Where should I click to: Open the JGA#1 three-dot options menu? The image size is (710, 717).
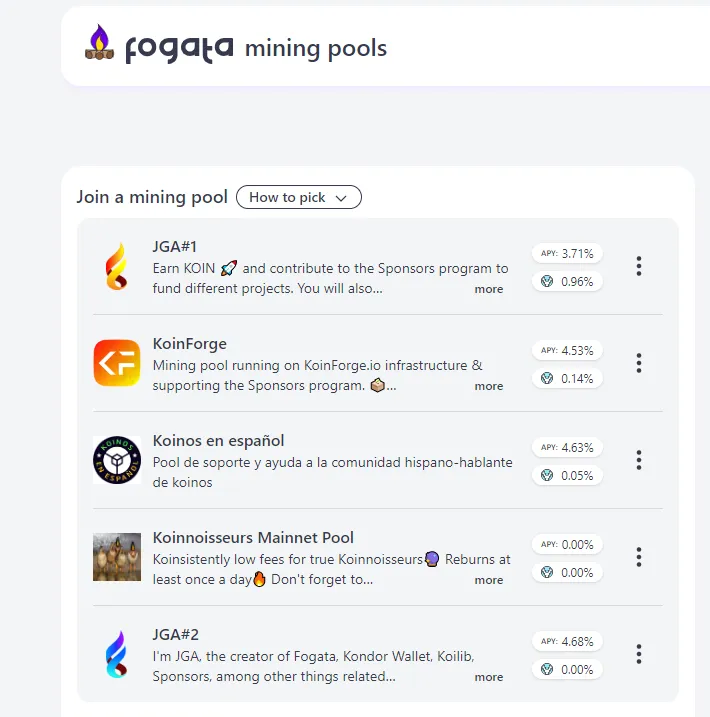coord(639,266)
